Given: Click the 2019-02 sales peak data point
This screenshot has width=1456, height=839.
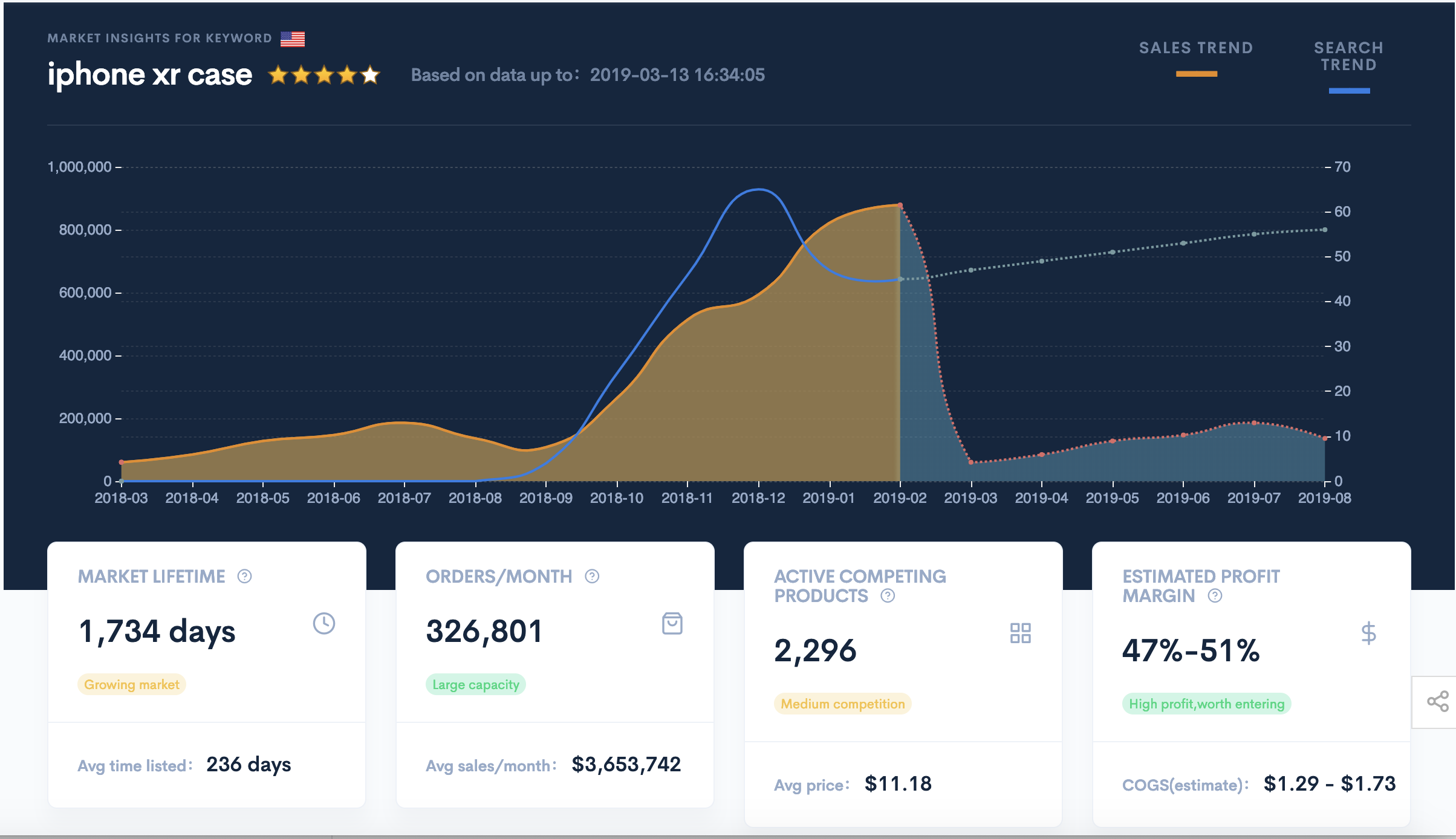Looking at the screenshot, I should tap(900, 205).
